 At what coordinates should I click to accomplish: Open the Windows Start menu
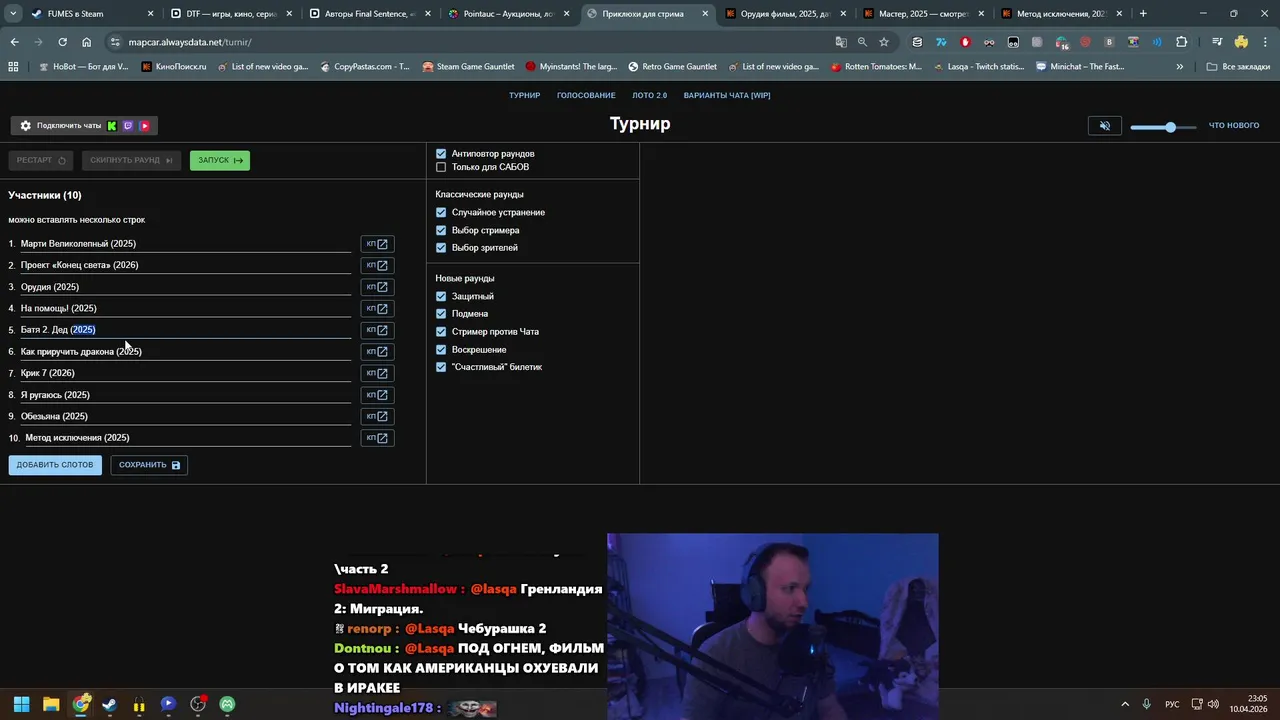tap(21, 704)
